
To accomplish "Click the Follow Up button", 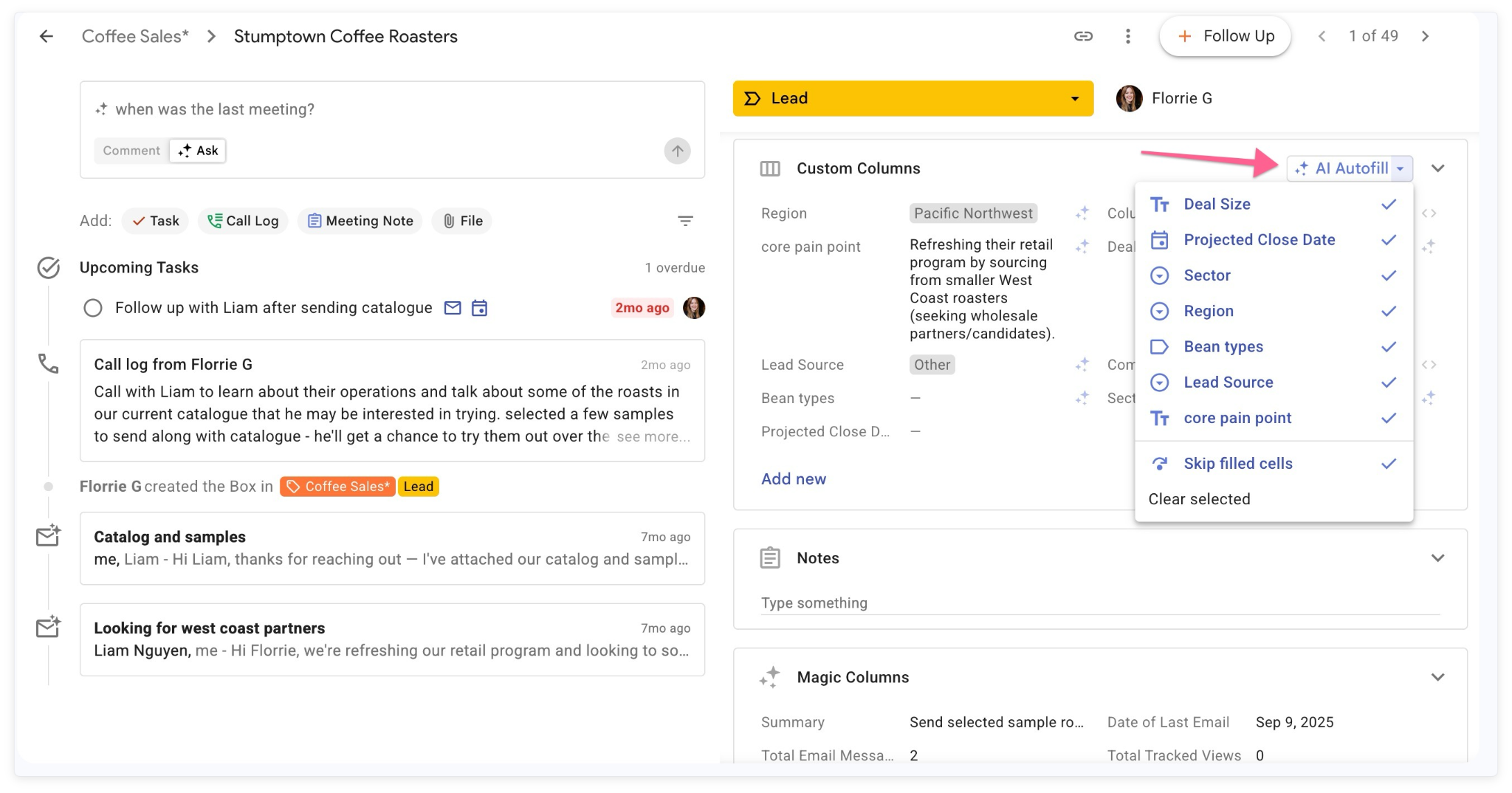I will tap(1225, 36).
